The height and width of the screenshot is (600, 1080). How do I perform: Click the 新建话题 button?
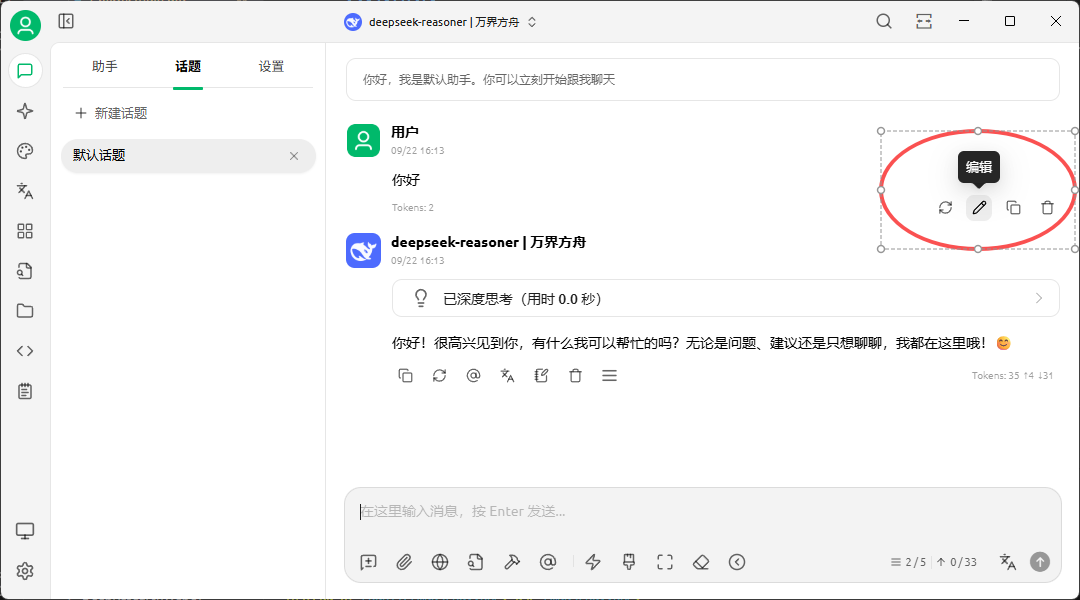[111, 114]
